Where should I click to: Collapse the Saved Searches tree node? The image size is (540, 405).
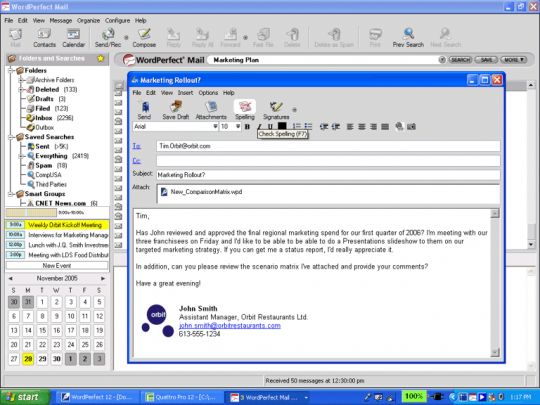[11, 137]
